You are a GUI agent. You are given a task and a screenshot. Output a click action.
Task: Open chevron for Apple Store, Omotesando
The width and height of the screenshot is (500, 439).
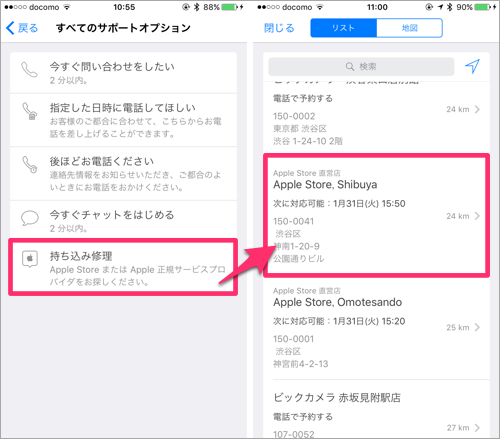coord(477,327)
